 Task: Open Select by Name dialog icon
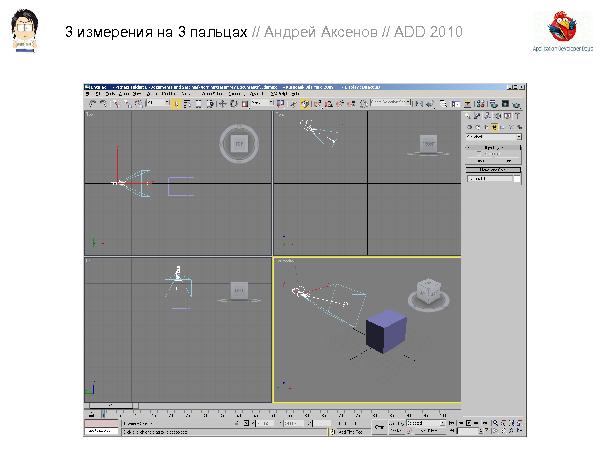click(187, 104)
